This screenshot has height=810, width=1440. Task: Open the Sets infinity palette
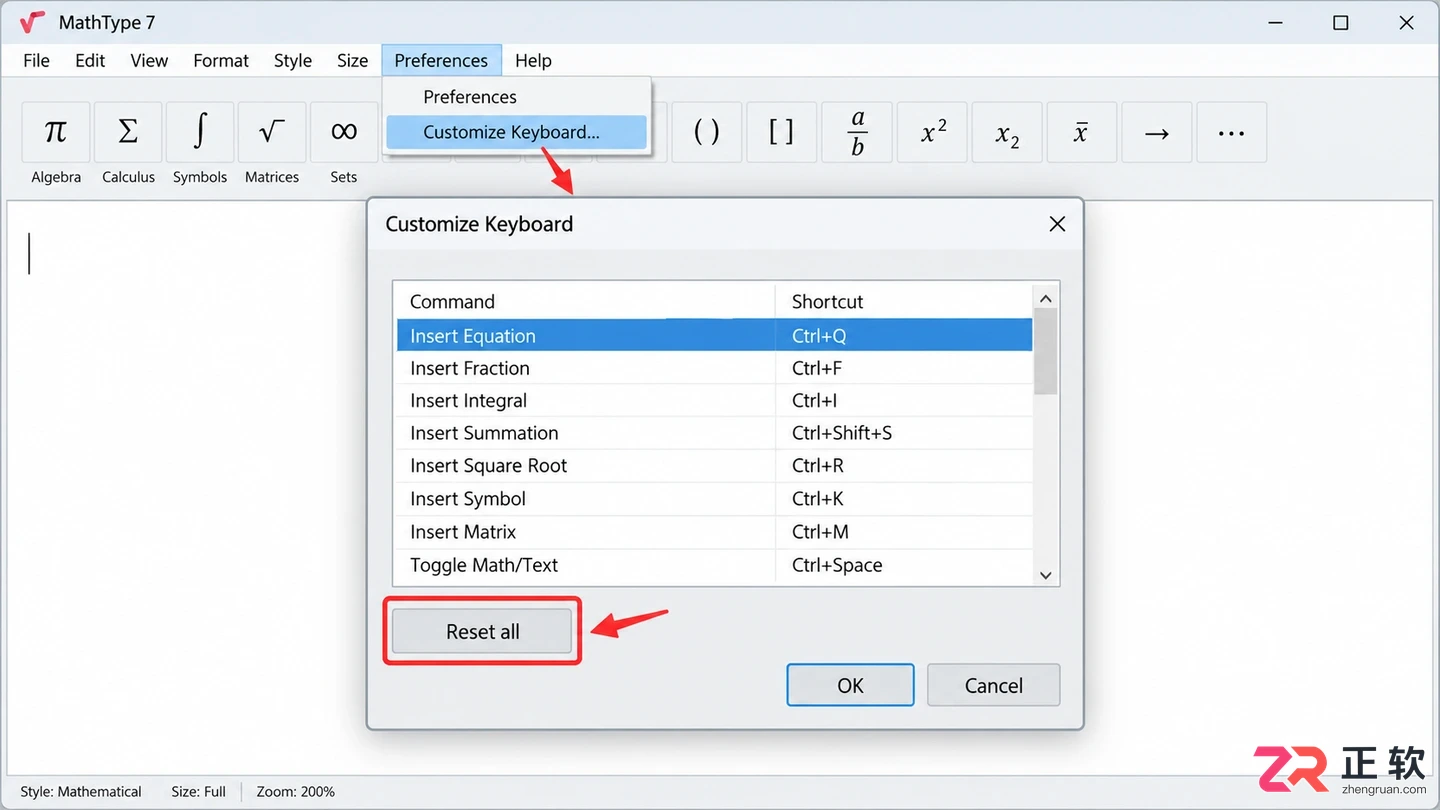[344, 132]
